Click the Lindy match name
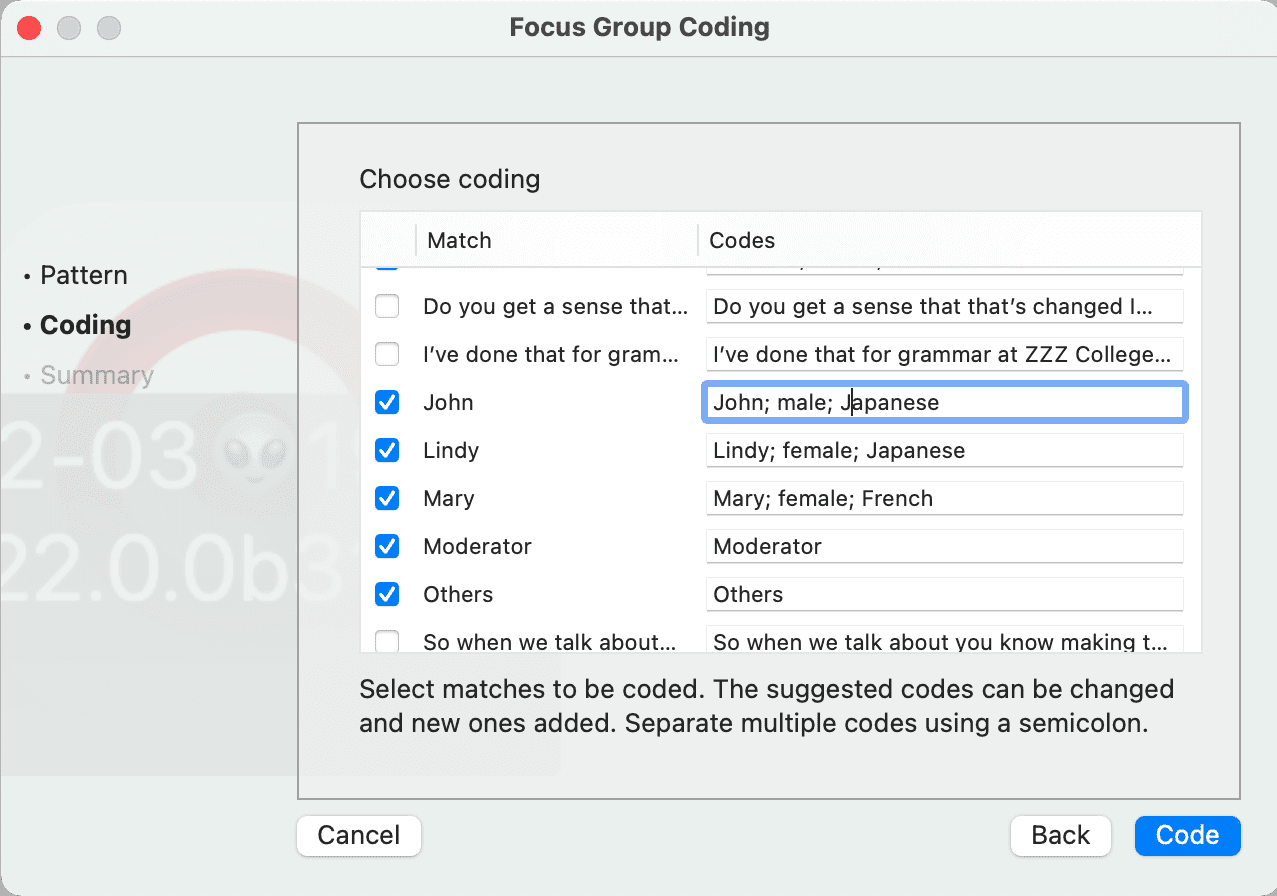 point(451,450)
